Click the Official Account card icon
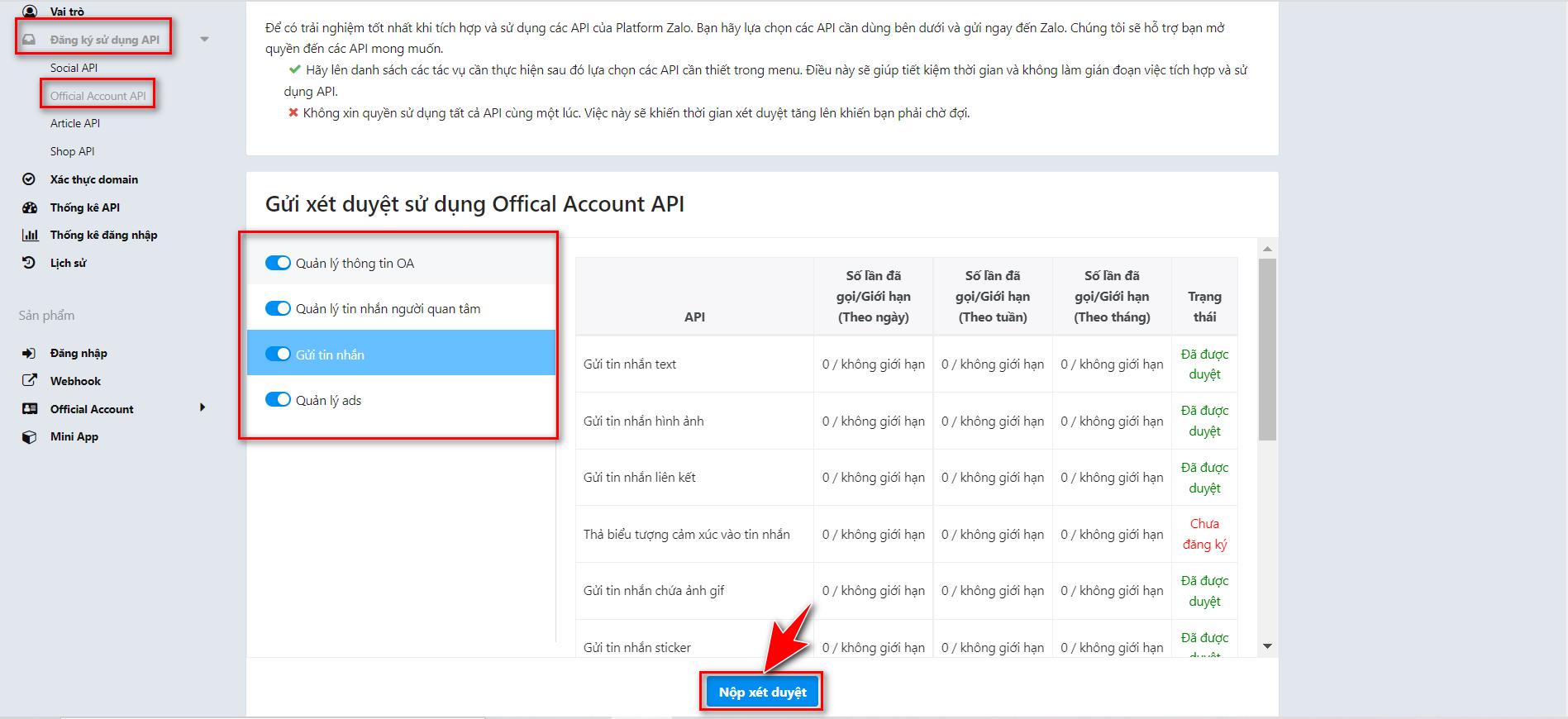The width and height of the screenshot is (1568, 719). coord(30,409)
